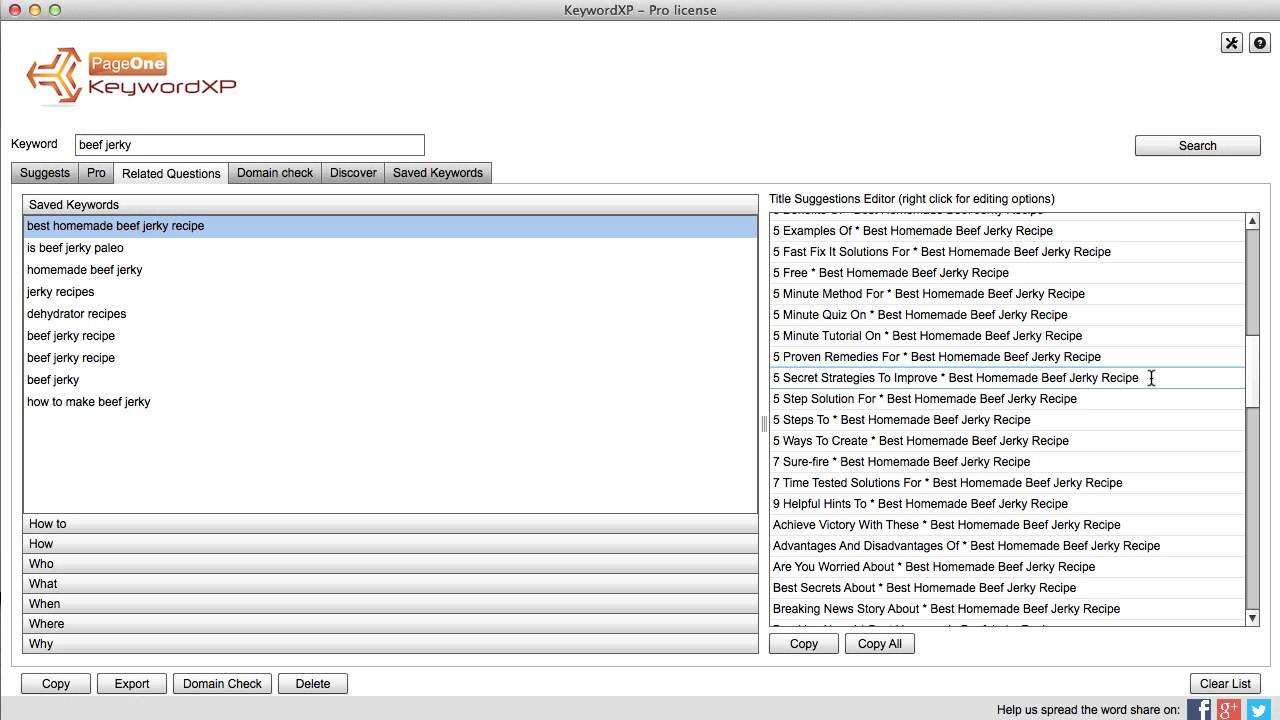The height and width of the screenshot is (720, 1280).
Task: Click the Domain Check button at bottom
Action: (x=222, y=684)
